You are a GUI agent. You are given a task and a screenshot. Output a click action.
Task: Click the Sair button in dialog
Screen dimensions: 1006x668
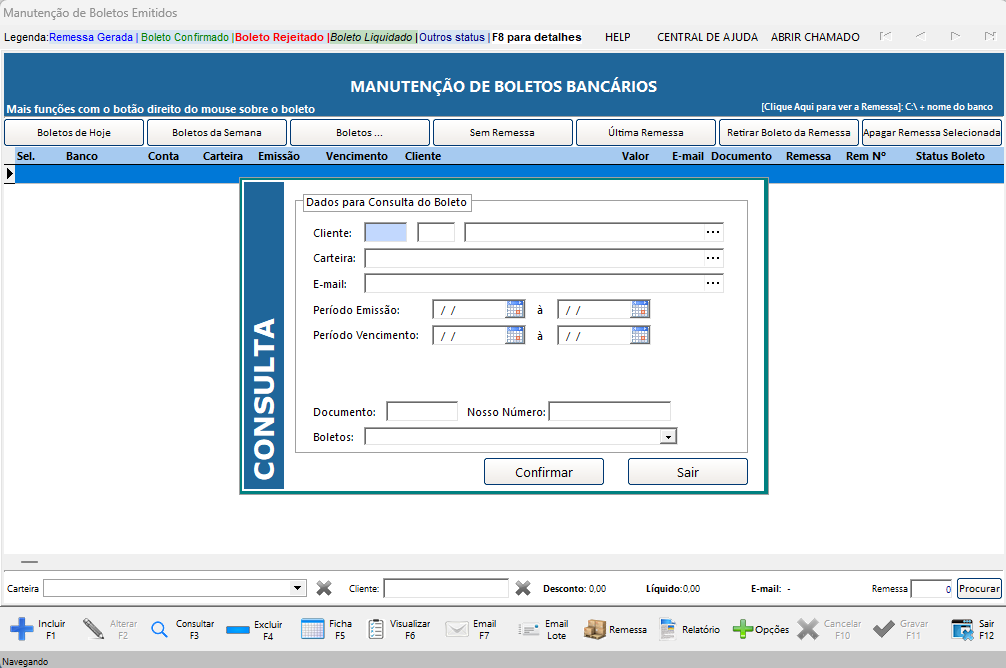coord(688,472)
